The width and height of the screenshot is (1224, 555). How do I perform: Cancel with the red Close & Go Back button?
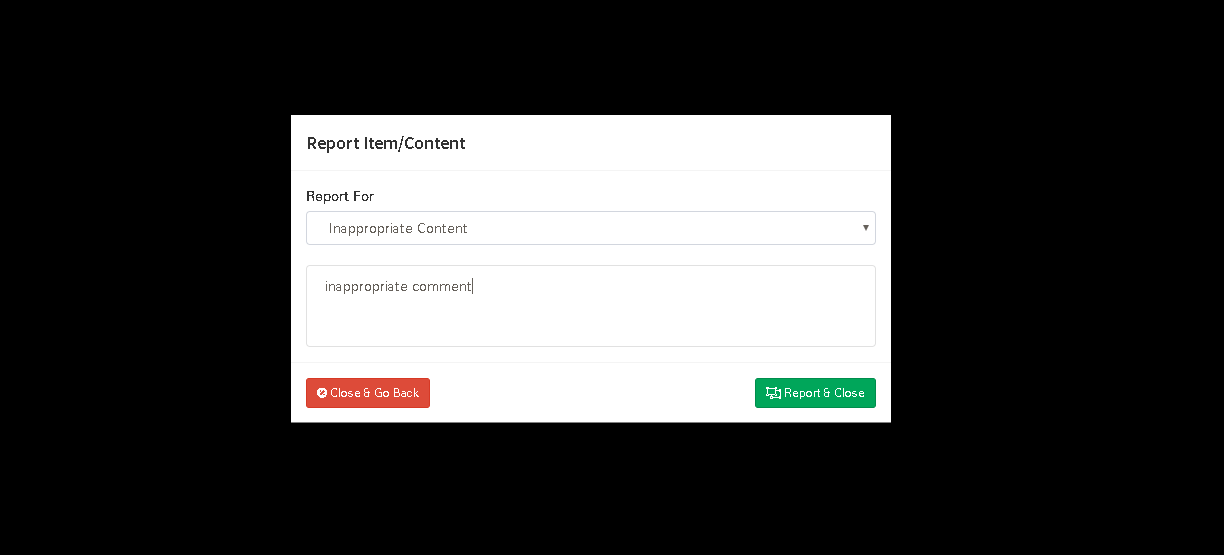pyautogui.click(x=368, y=393)
